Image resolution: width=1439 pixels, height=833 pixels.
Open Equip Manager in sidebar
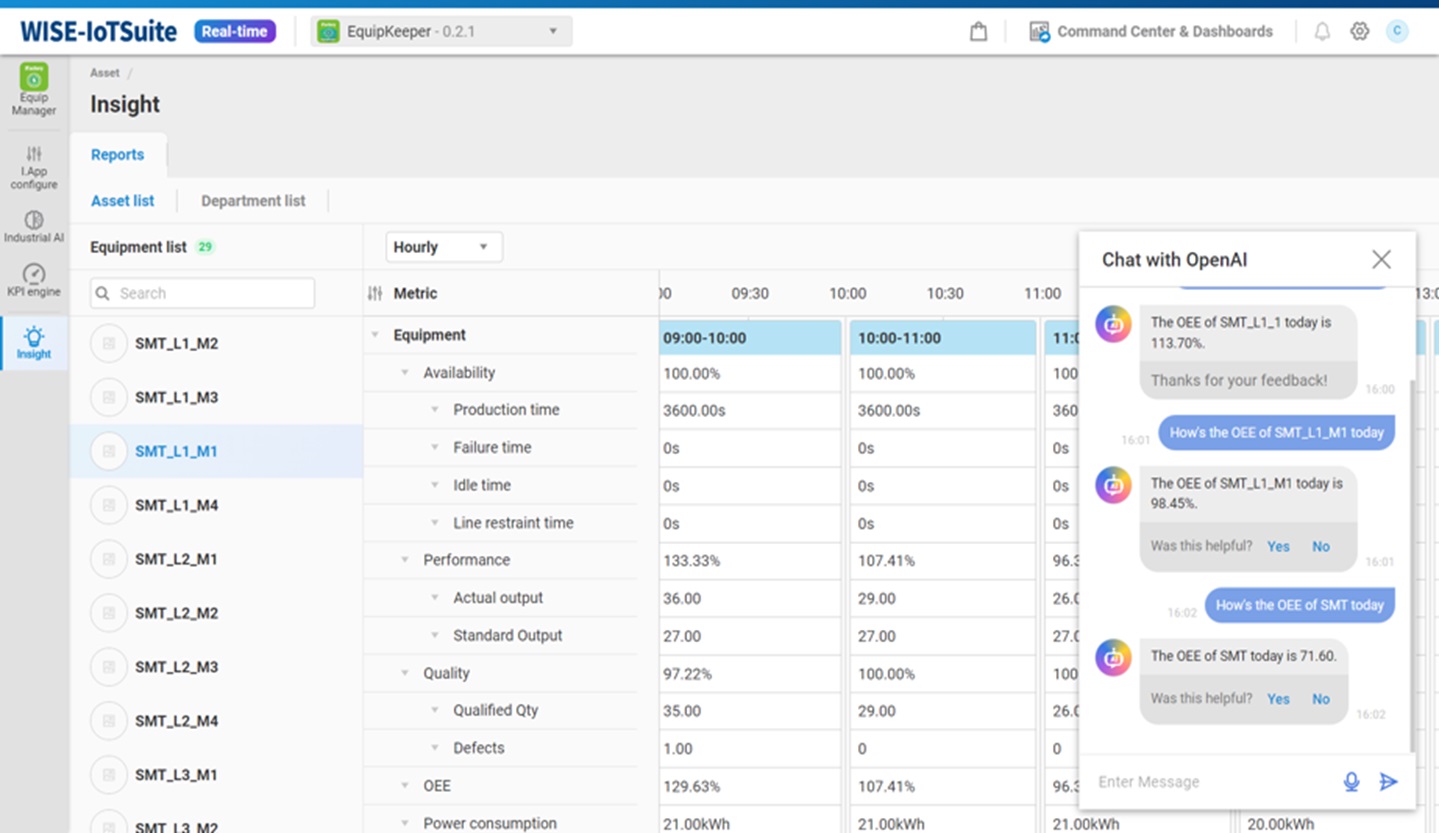coord(34,89)
